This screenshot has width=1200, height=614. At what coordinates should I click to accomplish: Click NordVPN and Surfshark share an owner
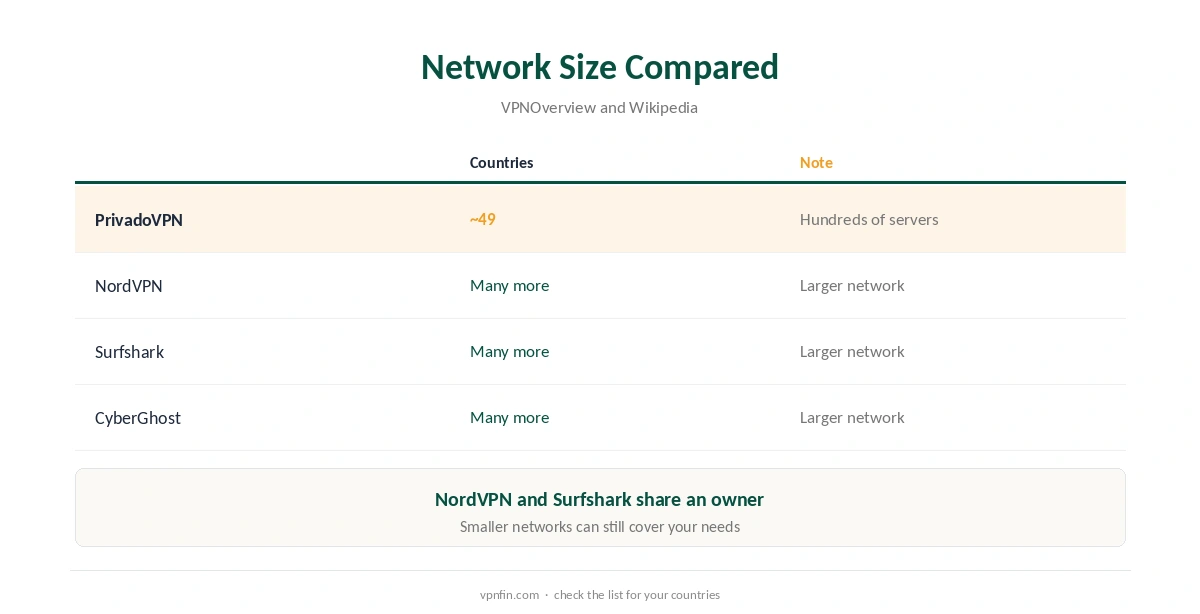coord(599,499)
